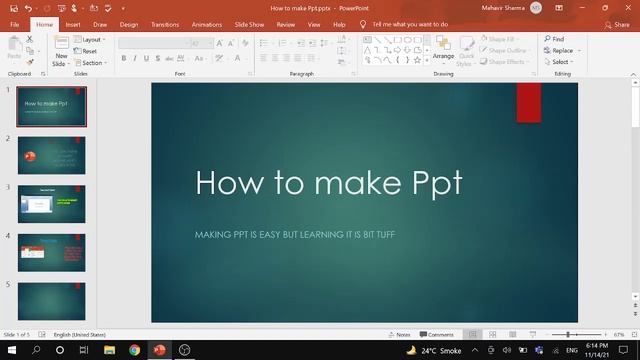Image resolution: width=640 pixels, height=360 pixels.
Task: Open the Select dropdown in Editing
Action: (x=559, y=62)
